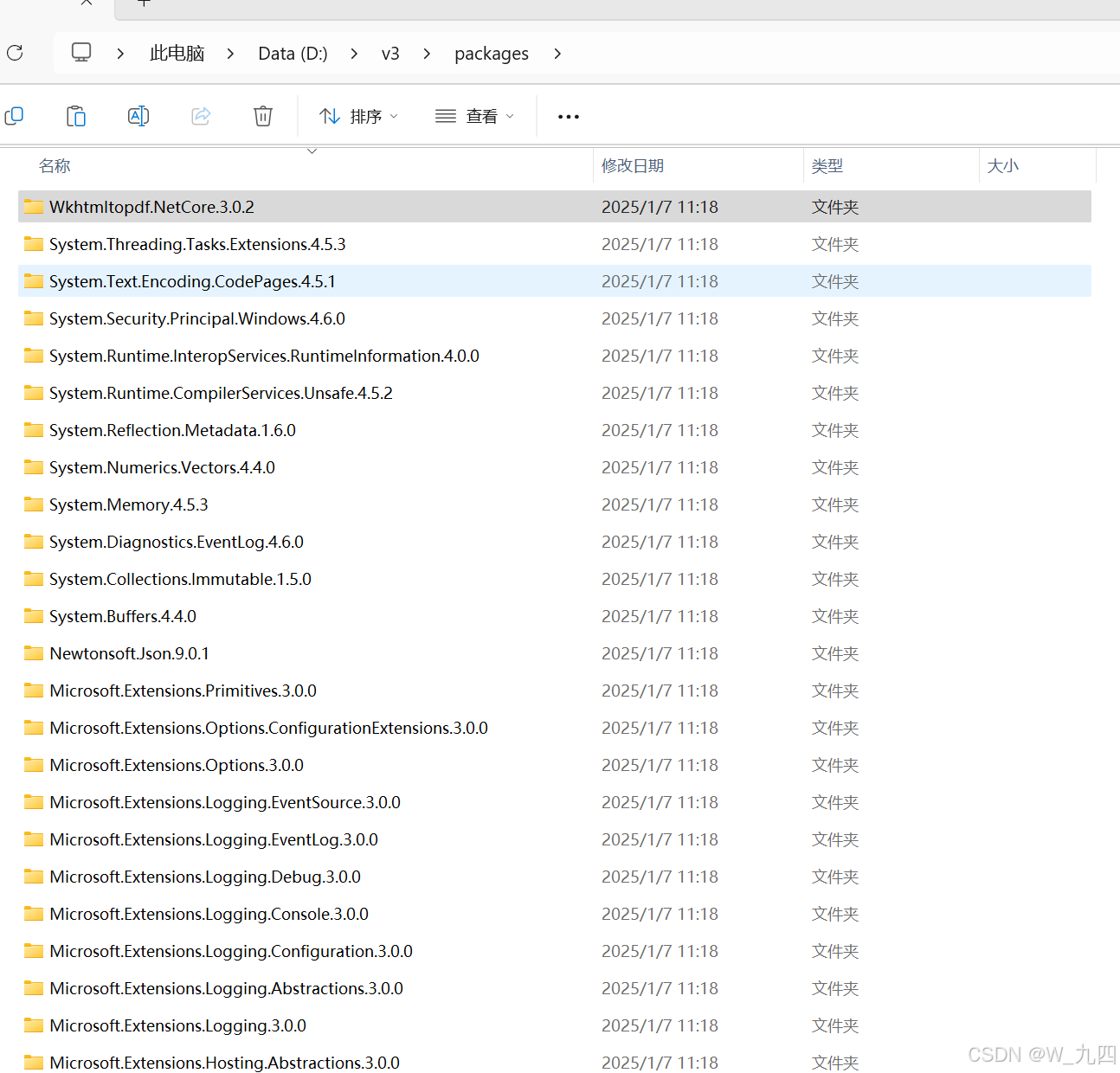Sort by the 大小 column header

tap(1003, 165)
